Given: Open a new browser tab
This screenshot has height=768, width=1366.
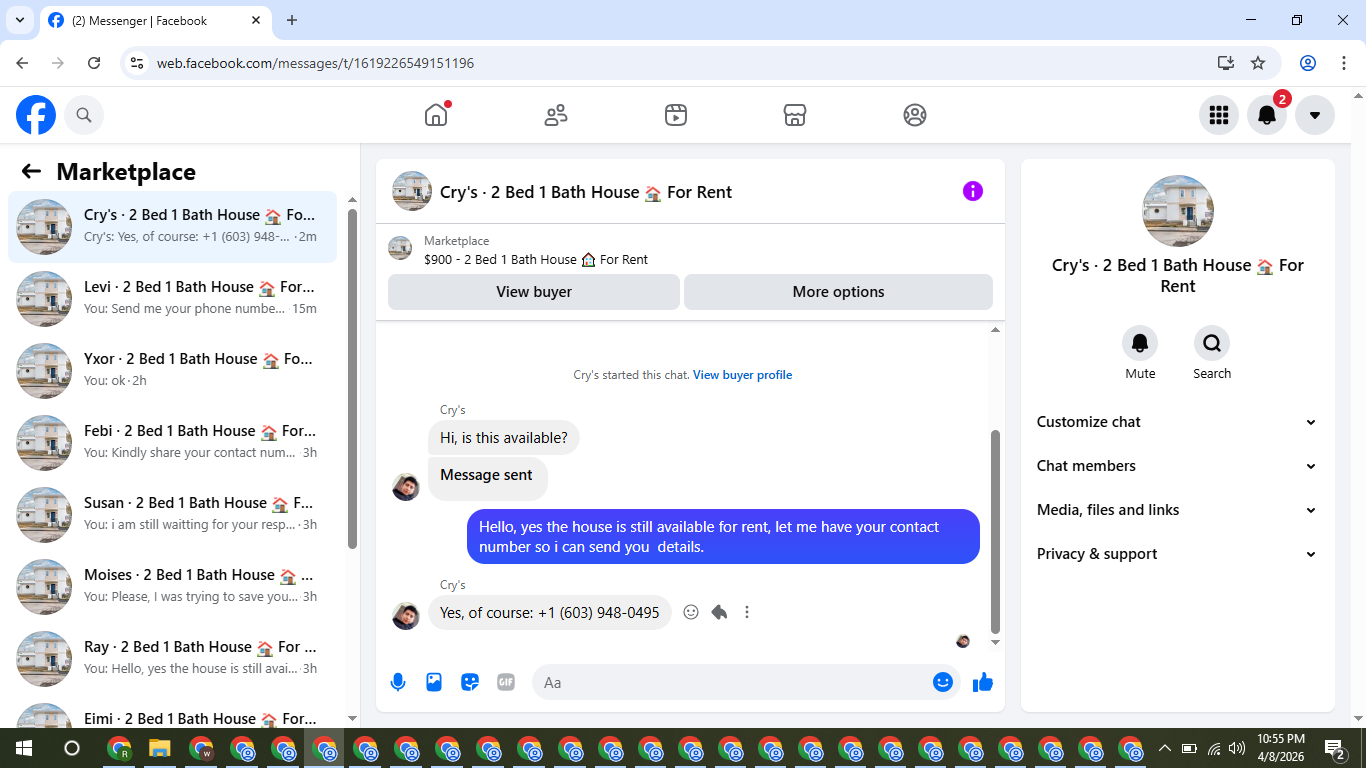Looking at the screenshot, I should (292, 20).
